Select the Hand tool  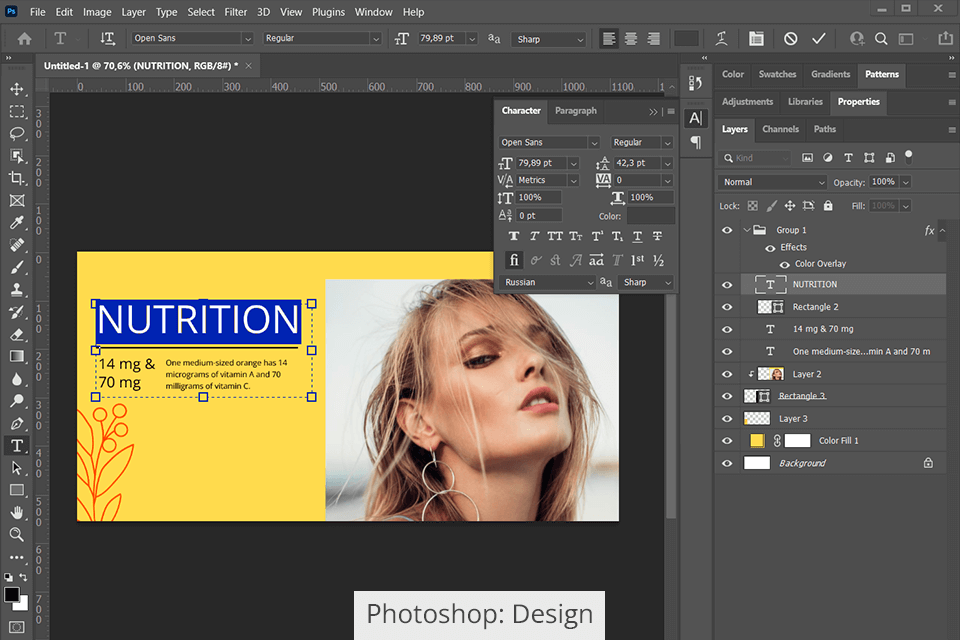click(17, 512)
